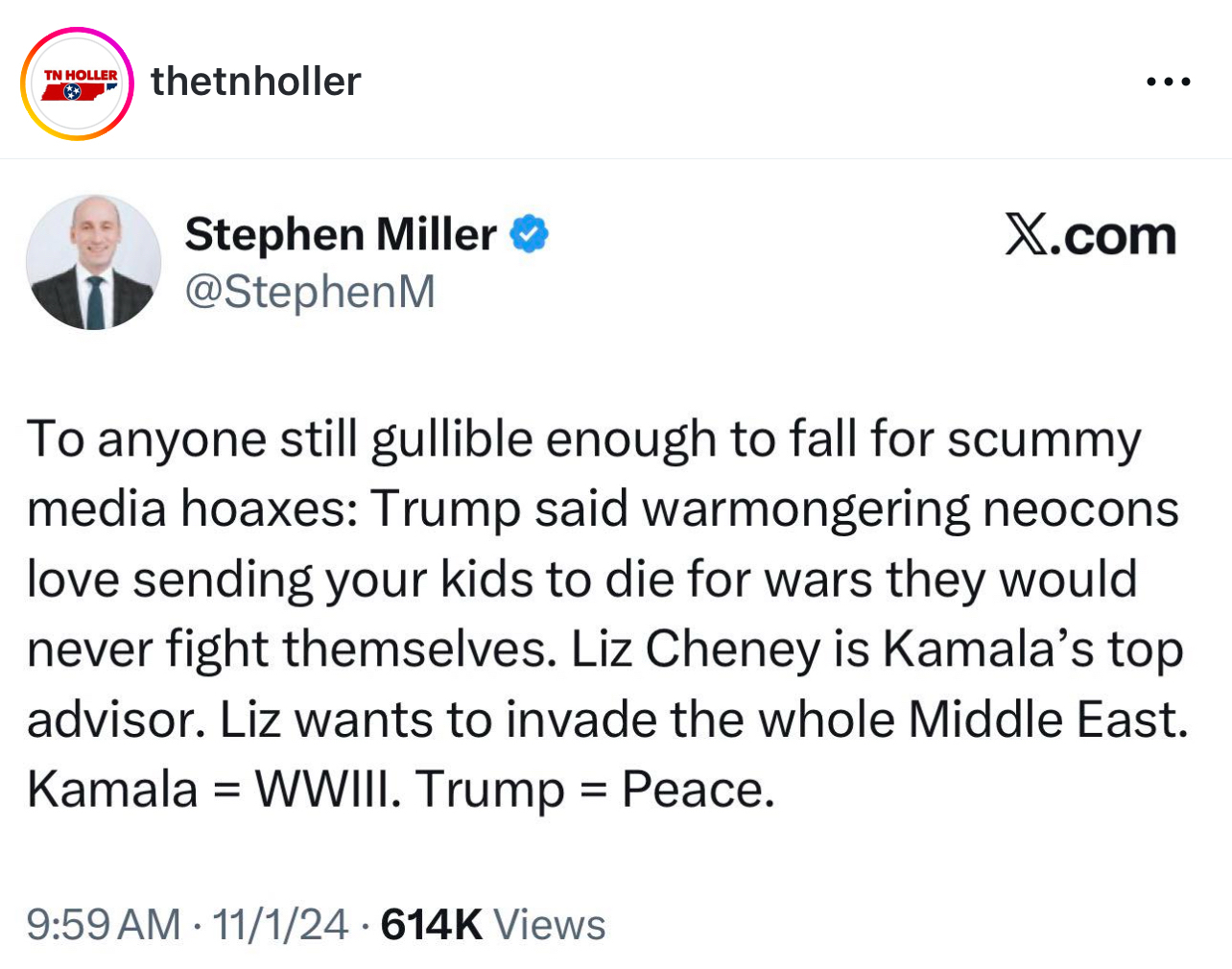Open Stephen Miller's profile photo
The width and height of the screenshot is (1232, 969).
(x=93, y=263)
